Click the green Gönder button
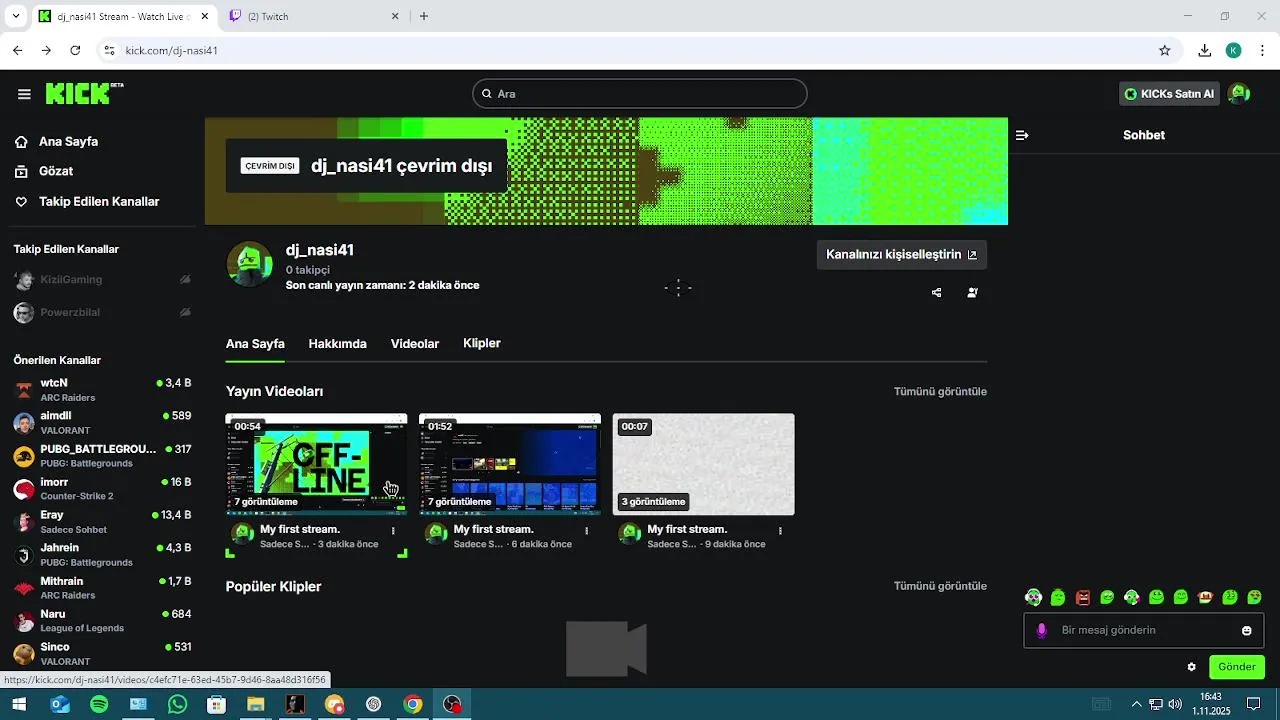1280x720 pixels. [1237, 667]
